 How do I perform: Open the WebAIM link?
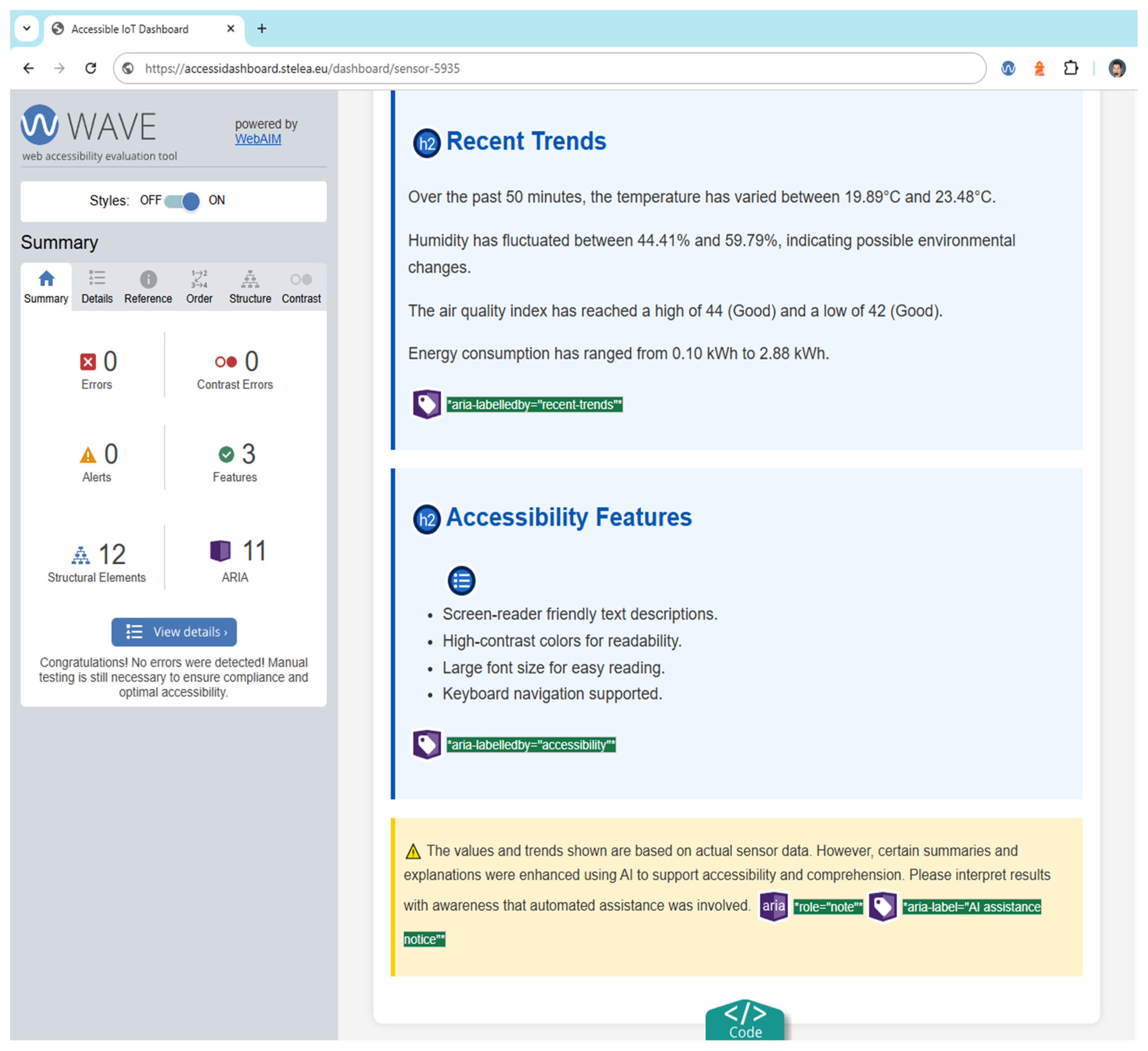258,139
